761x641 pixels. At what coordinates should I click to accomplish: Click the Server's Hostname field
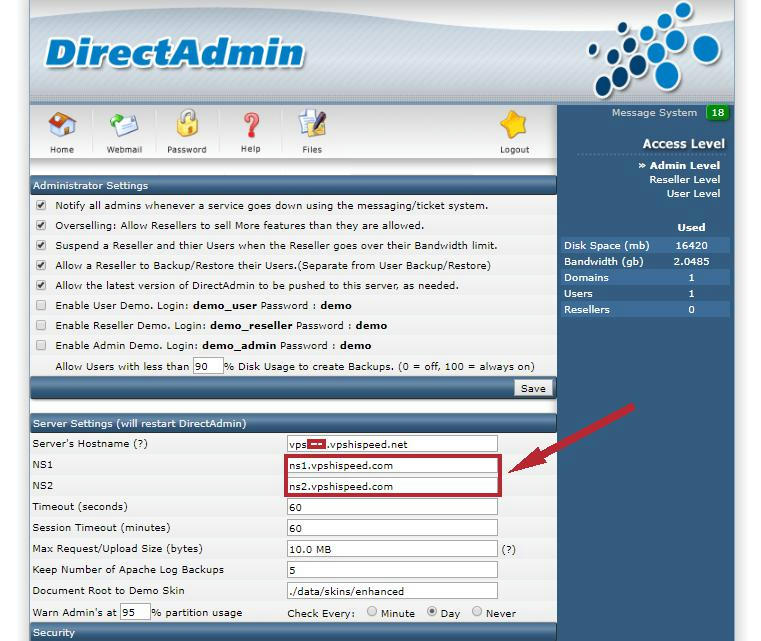pos(392,444)
